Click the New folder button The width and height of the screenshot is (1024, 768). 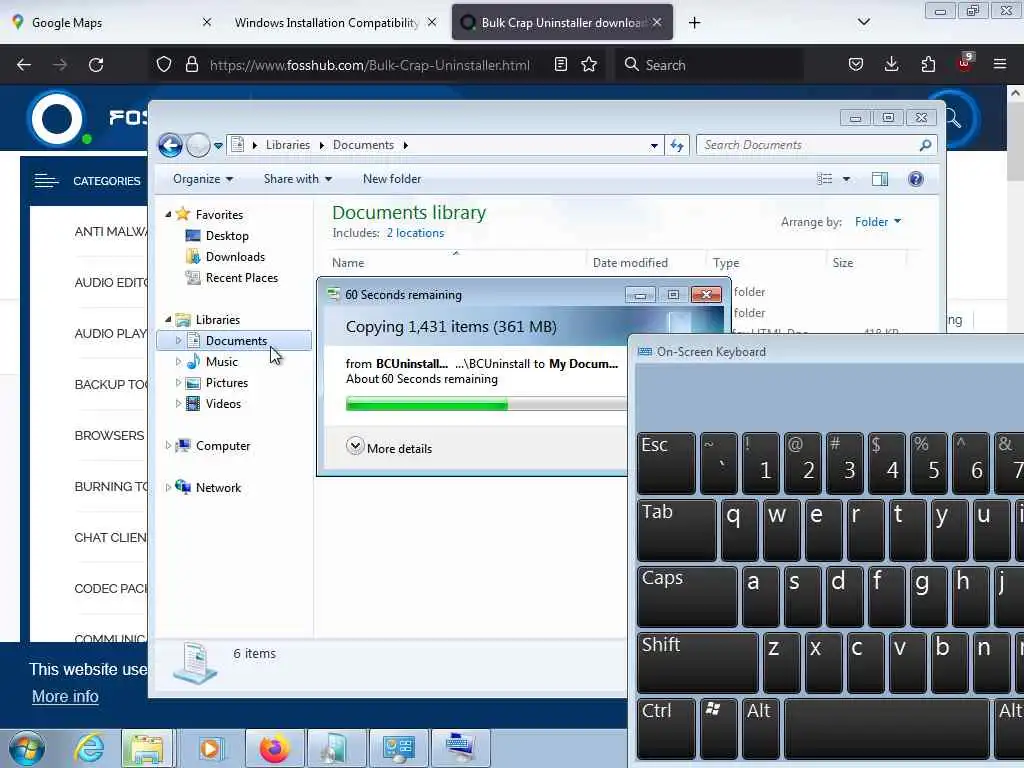[x=392, y=179]
